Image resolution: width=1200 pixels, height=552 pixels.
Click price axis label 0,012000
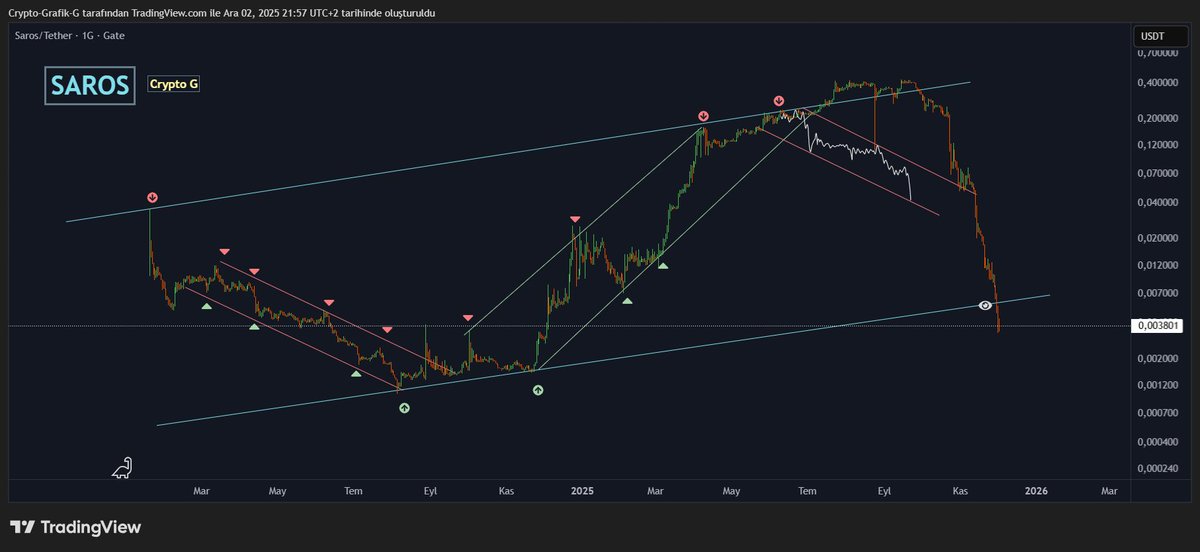click(x=1158, y=265)
